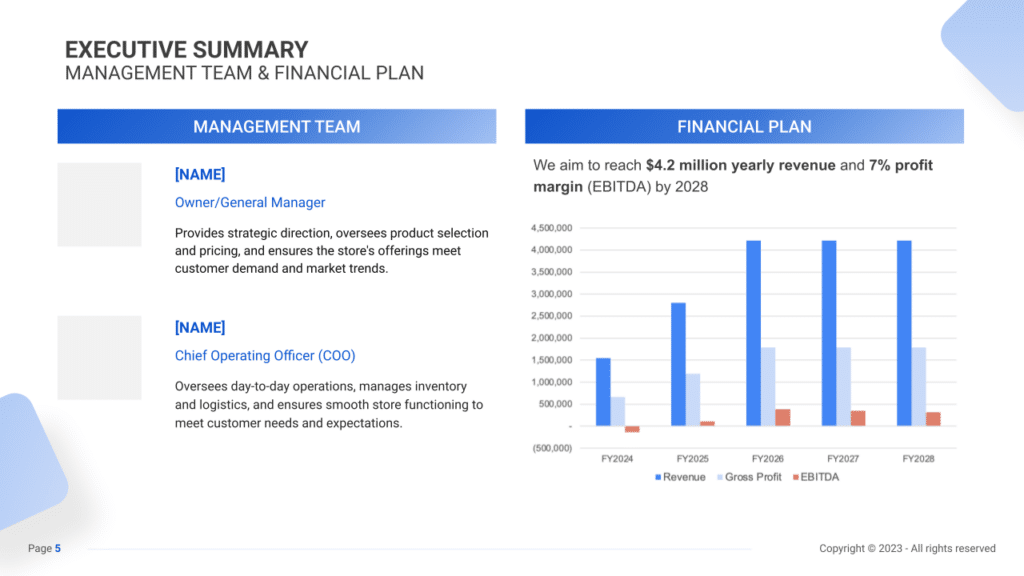Click the FY2027 axis label

tap(843, 458)
